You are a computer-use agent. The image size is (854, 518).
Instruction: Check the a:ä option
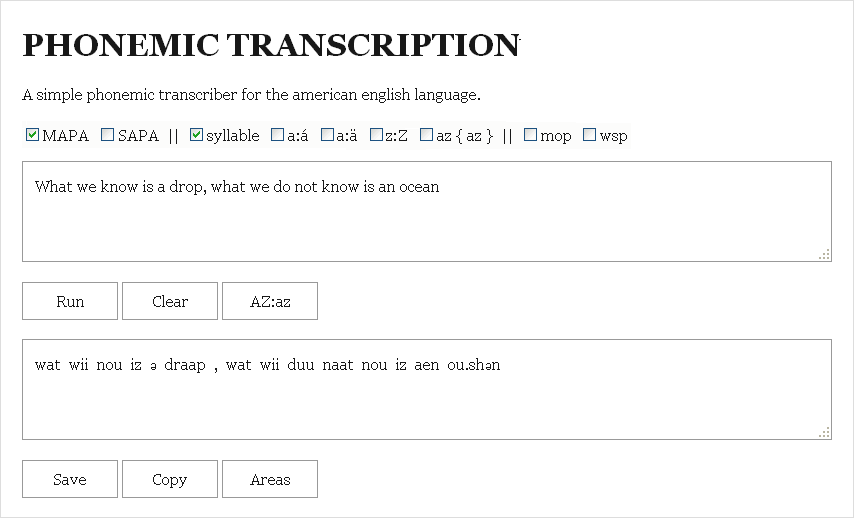(327, 135)
